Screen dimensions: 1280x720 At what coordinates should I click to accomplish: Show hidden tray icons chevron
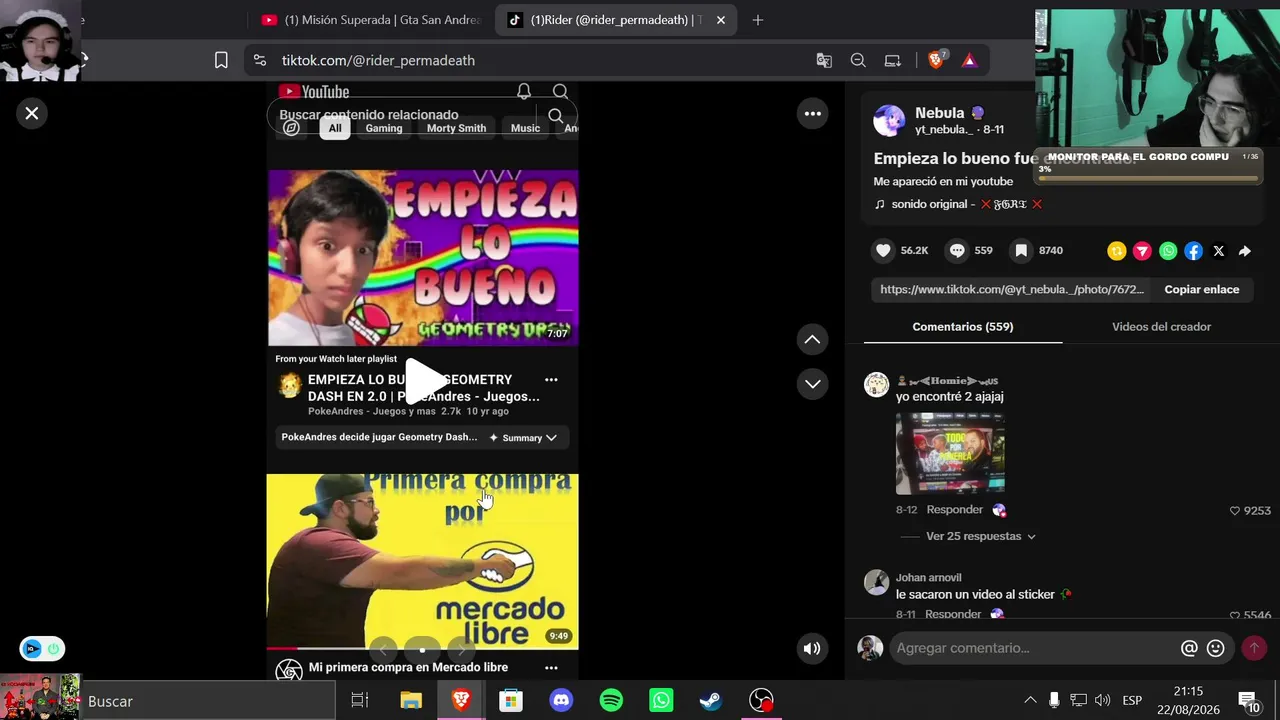pyautogui.click(x=1030, y=700)
